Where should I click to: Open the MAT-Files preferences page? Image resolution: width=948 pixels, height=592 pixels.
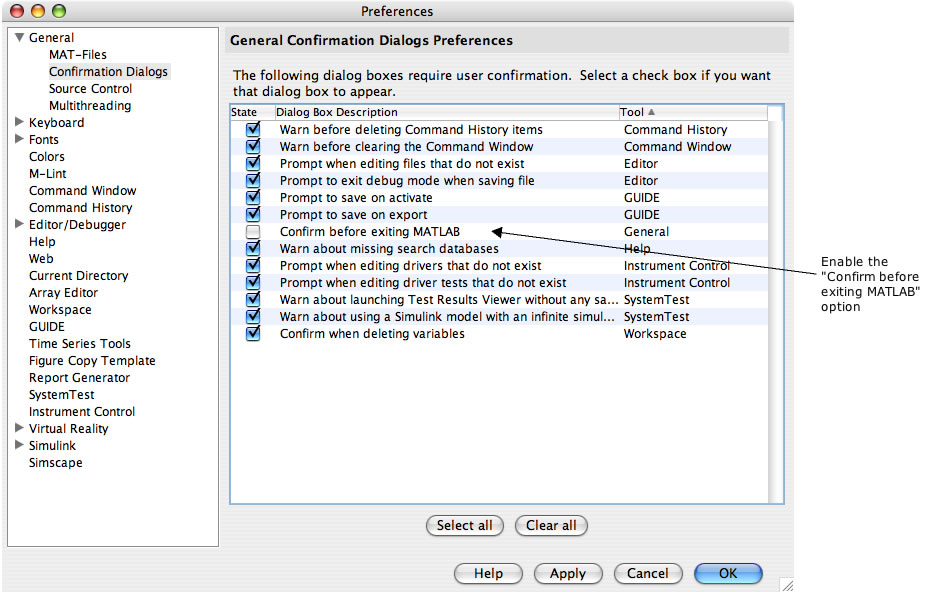pyautogui.click(x=78, y=55)
